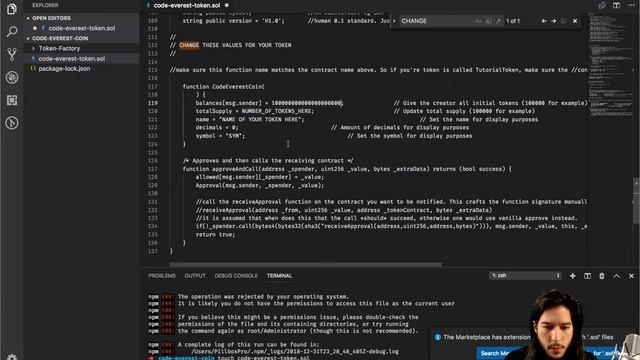Go to previous find match

544,21
